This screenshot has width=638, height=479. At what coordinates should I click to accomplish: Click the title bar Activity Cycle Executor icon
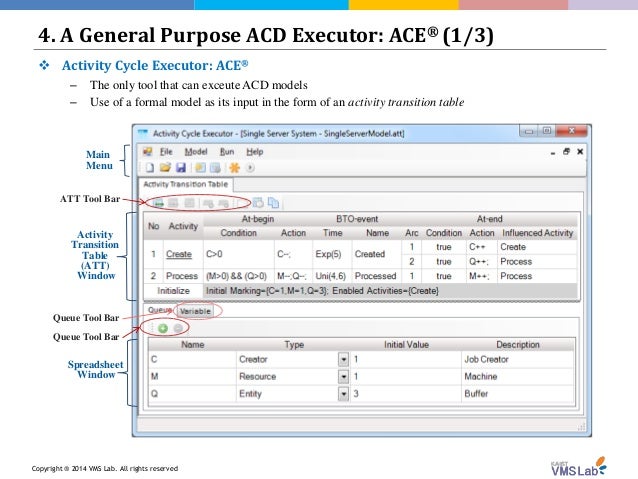coord(142,133)
